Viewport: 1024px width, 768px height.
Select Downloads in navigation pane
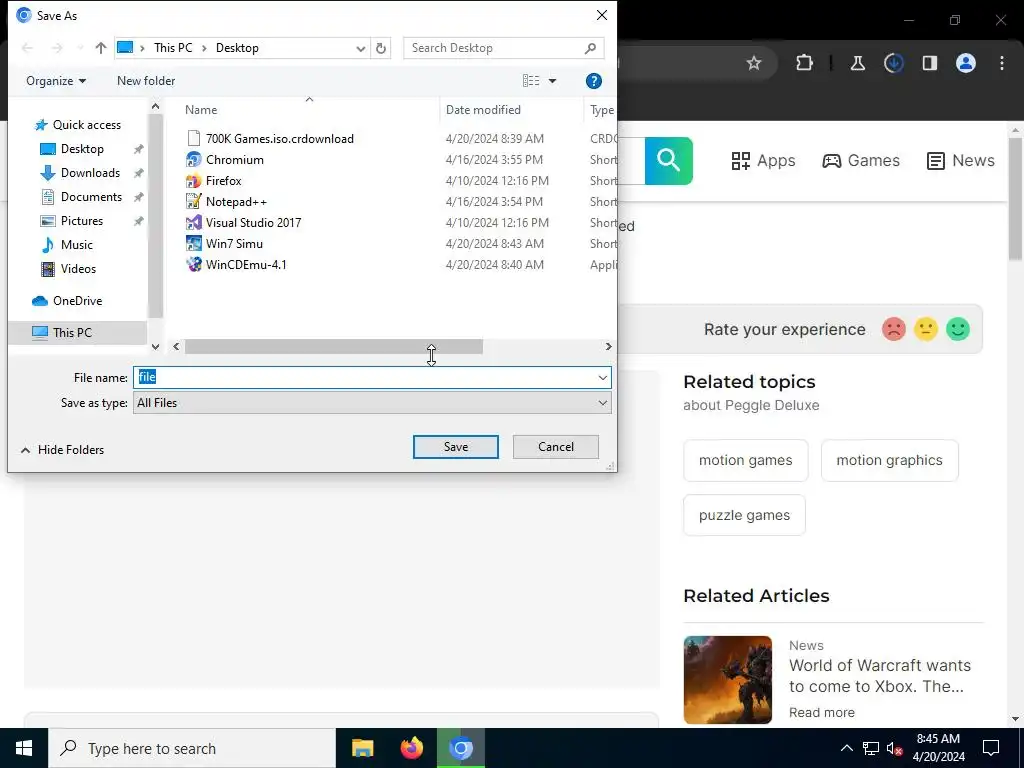pos(90,173)
